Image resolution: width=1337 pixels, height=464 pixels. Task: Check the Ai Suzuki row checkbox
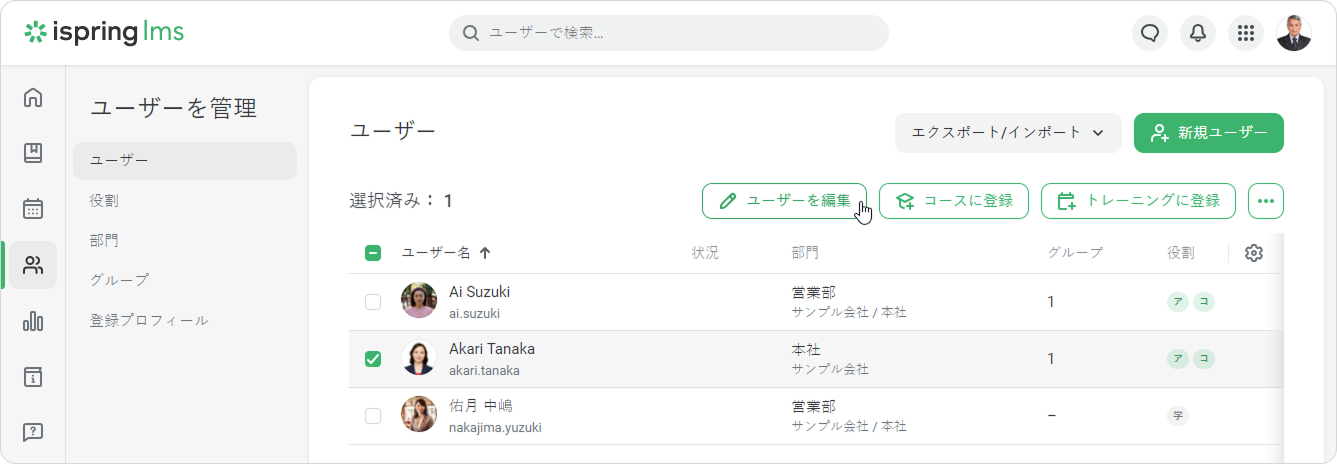click(373, 302)
